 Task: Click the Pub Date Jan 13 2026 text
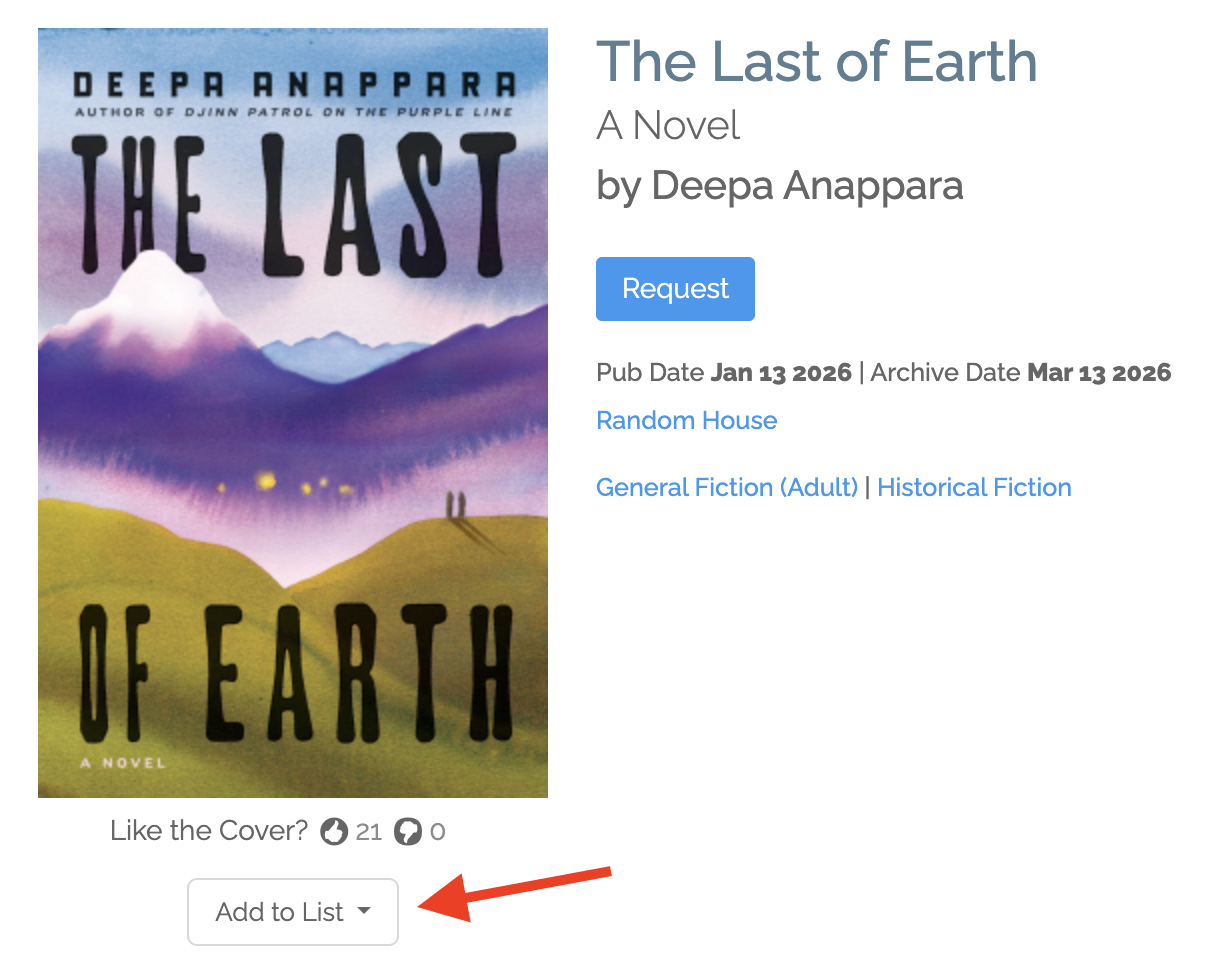pyautogui.click(x=724, y=373)
